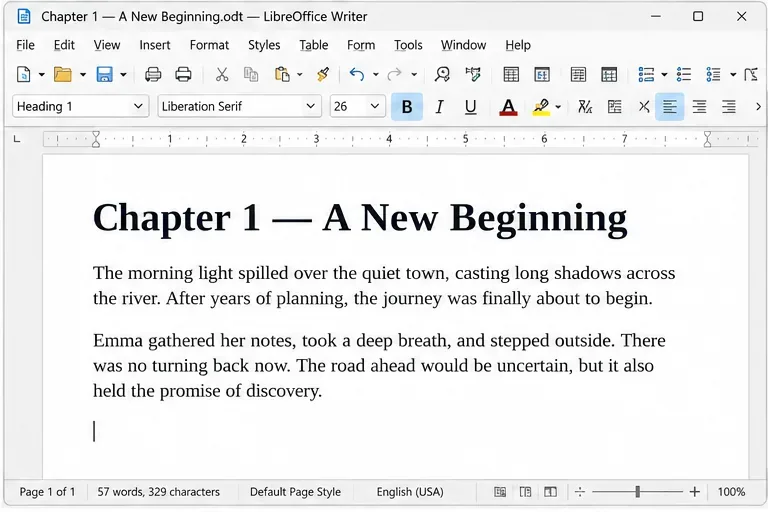
Task: Redo the undone action
Action: pyautogui.click(x=394, y=74)
